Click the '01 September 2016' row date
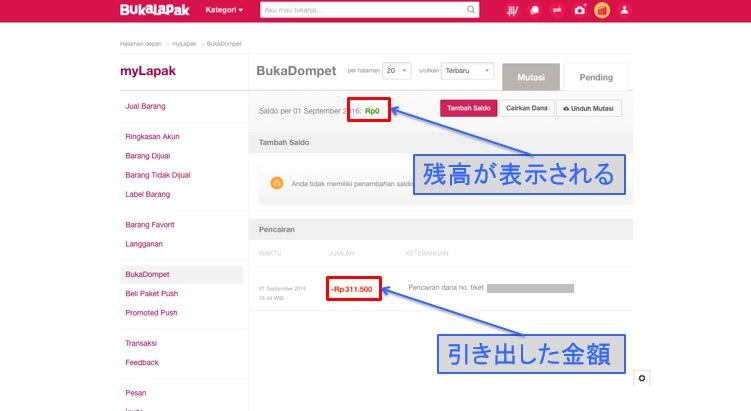Image resolution: width=751 pixels, height=411 pixels. (x=282, y=288)
